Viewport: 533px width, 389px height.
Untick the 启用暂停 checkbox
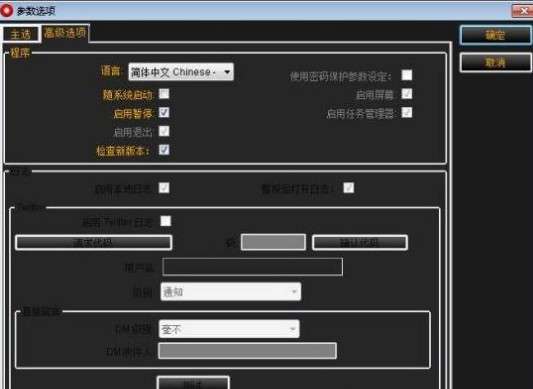(x=164, y=112)
